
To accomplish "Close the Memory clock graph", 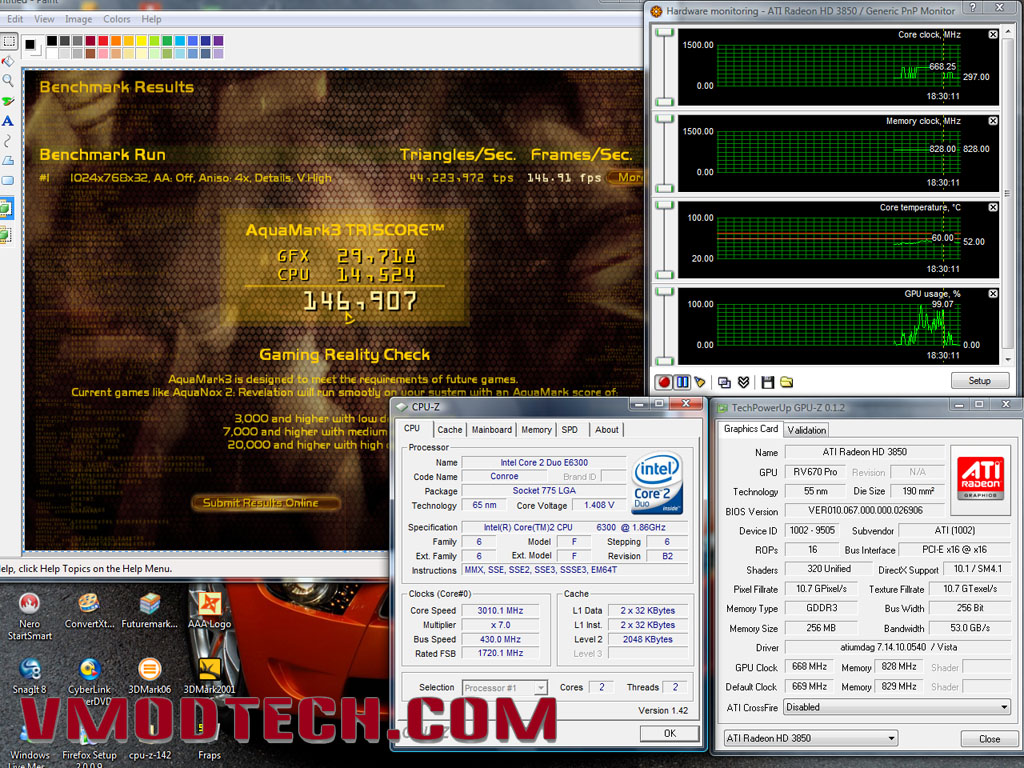I will click(993, 121).
